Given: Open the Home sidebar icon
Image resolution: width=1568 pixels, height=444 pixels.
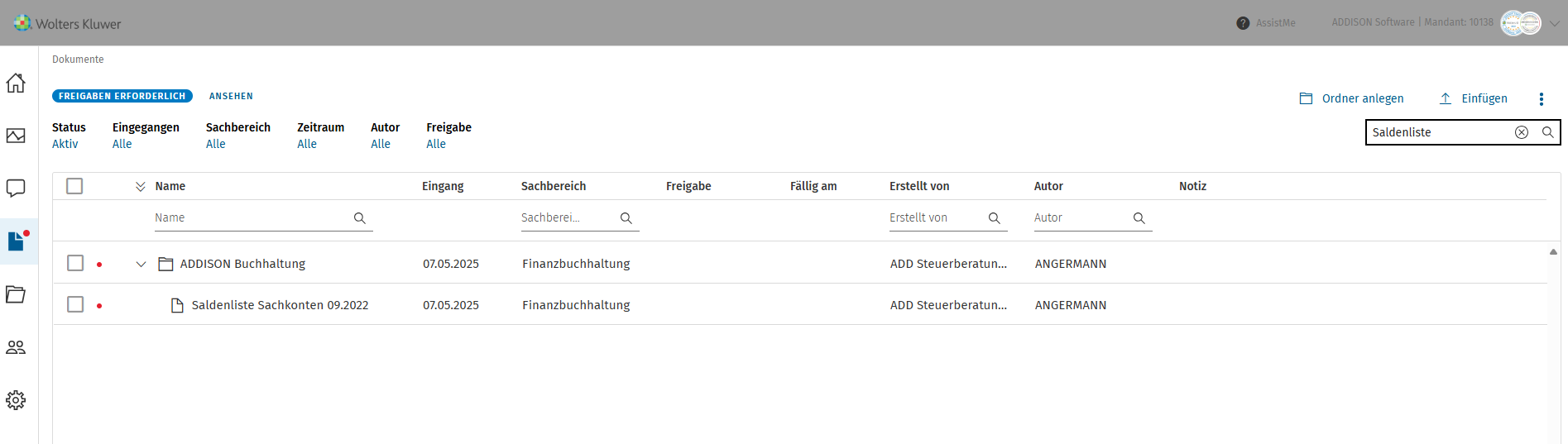Looking at the screenshot, I should [x=16, y=83].
